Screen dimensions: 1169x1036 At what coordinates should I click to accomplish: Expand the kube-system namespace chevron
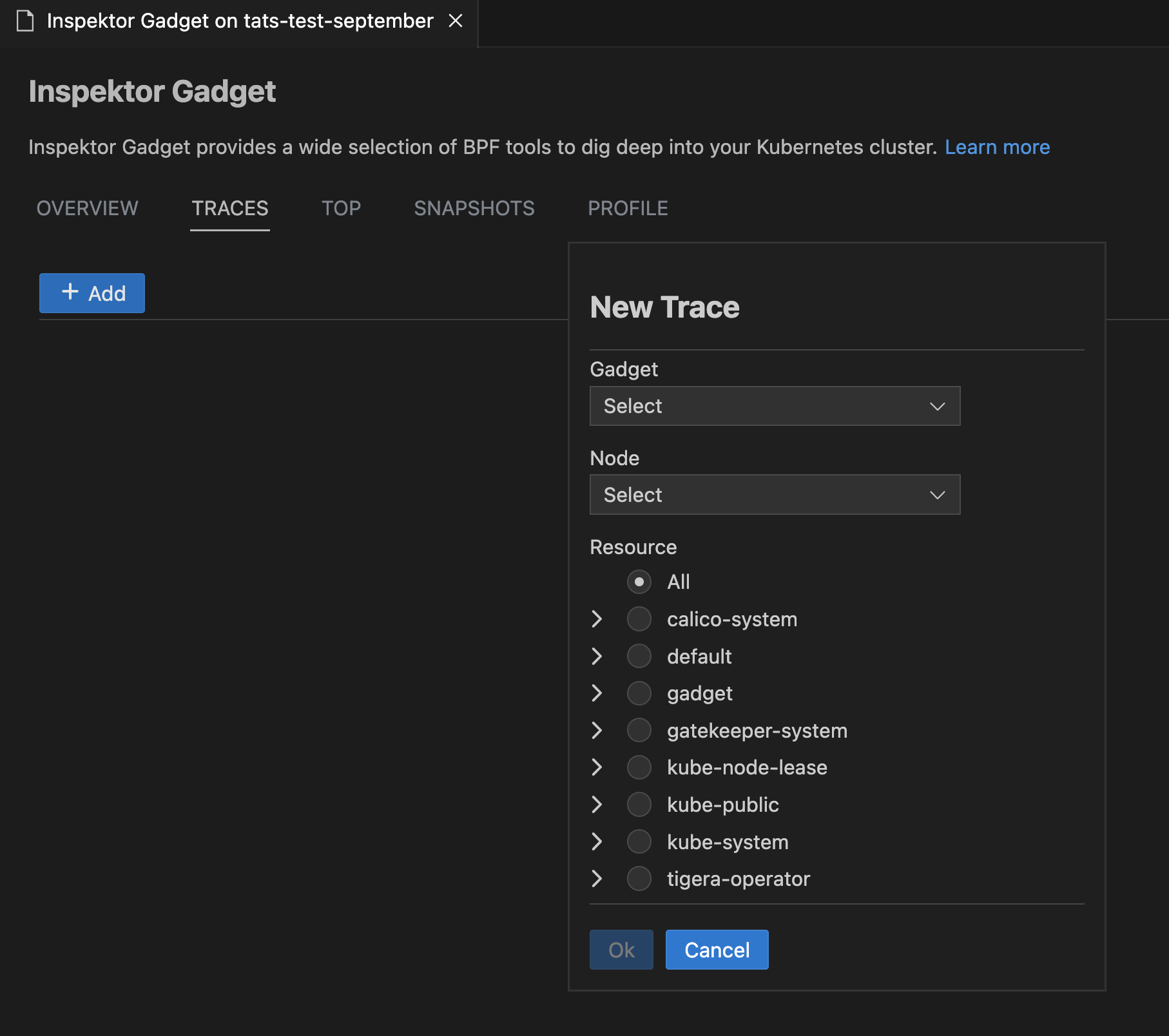pyautogui.click(x=597, y=841)
